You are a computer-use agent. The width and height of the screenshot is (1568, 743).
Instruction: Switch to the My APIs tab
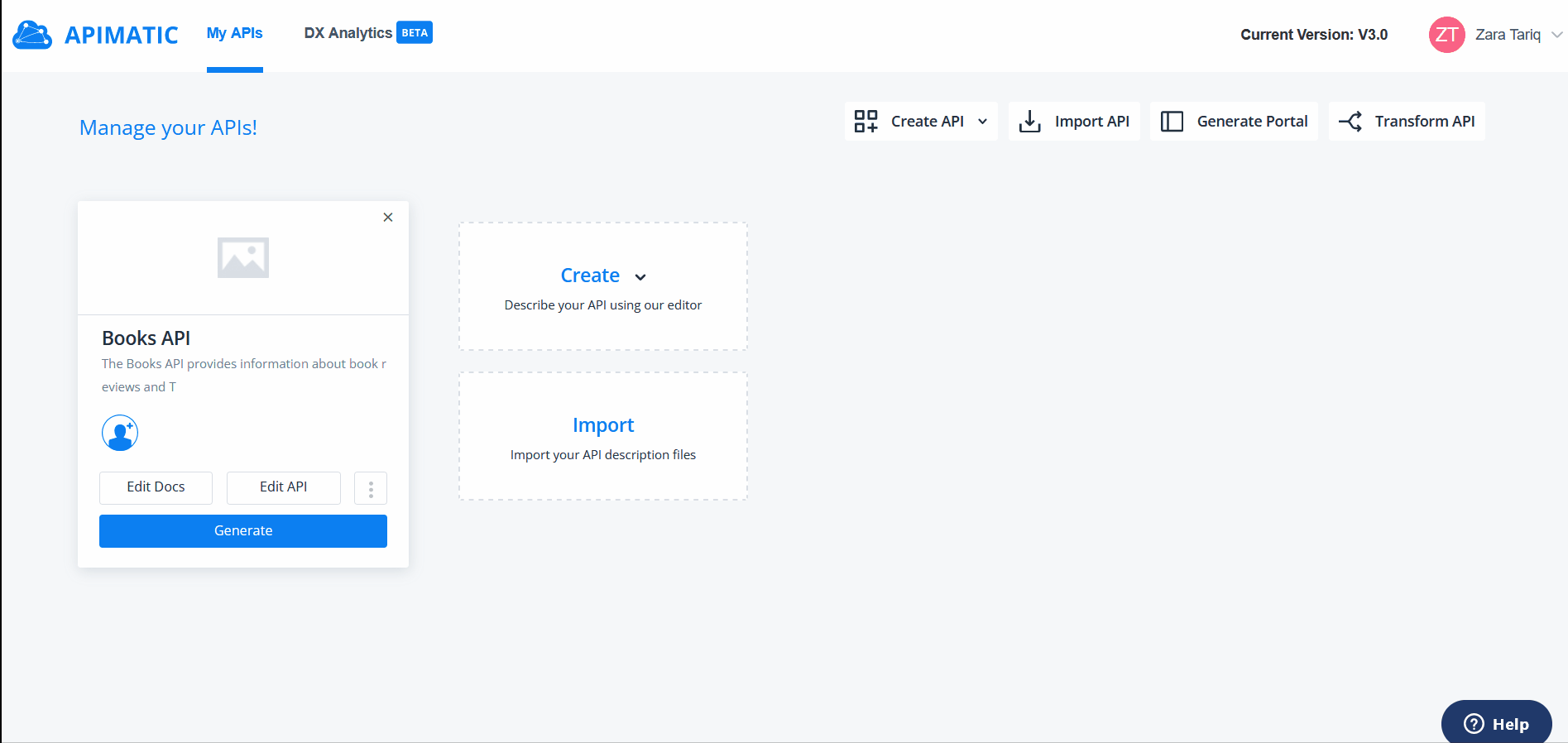pyautogui.click(x=235, y=33)
